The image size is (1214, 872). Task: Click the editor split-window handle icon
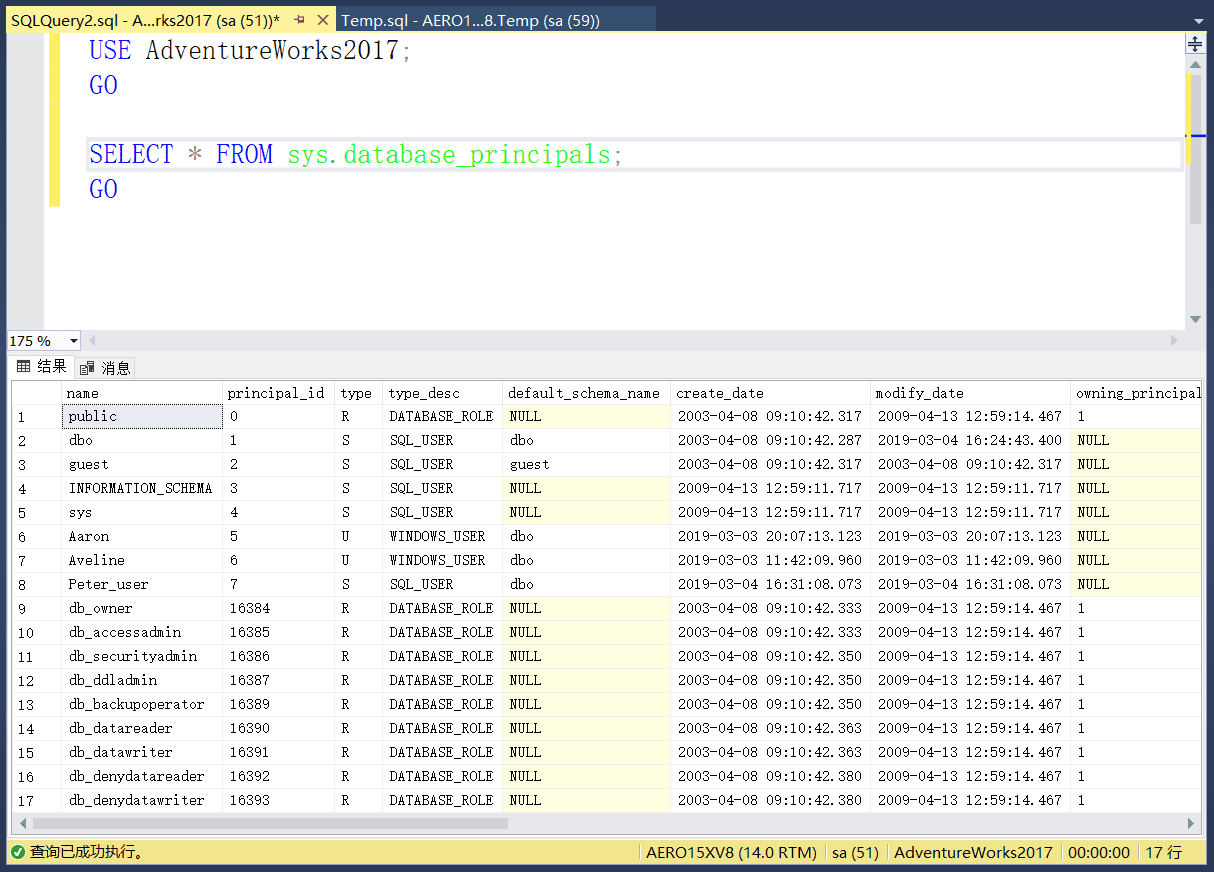pyautogui.click(x=1195, y=44)
